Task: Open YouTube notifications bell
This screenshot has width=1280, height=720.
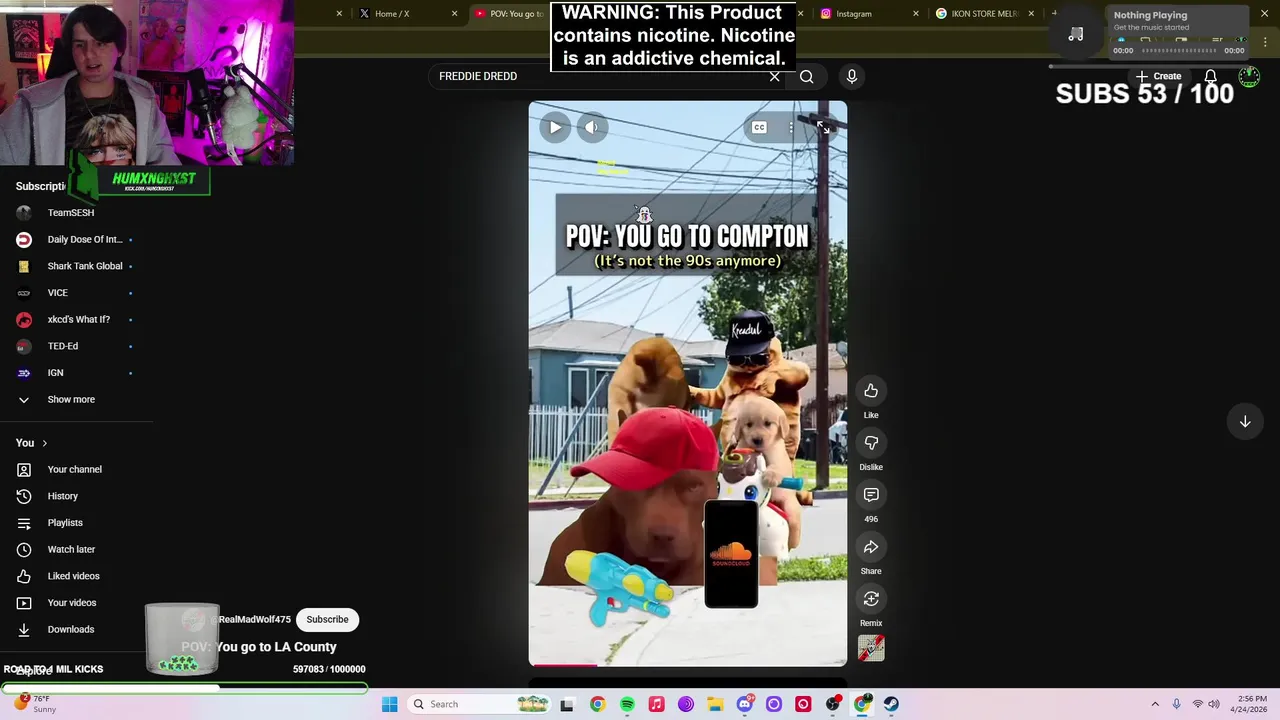Action: 1211,77
